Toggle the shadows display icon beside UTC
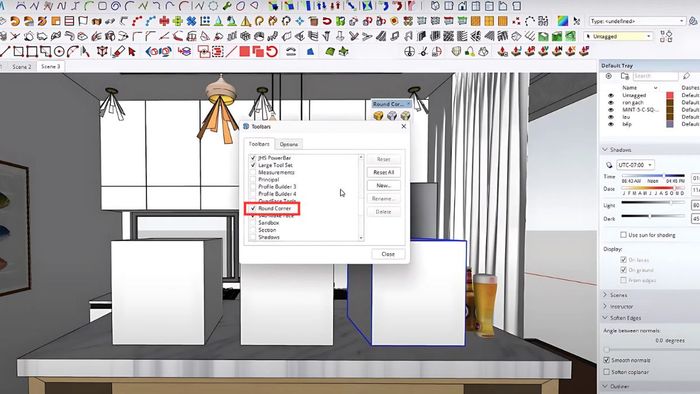This screenshot has height=394, width=700. [609, 165]
